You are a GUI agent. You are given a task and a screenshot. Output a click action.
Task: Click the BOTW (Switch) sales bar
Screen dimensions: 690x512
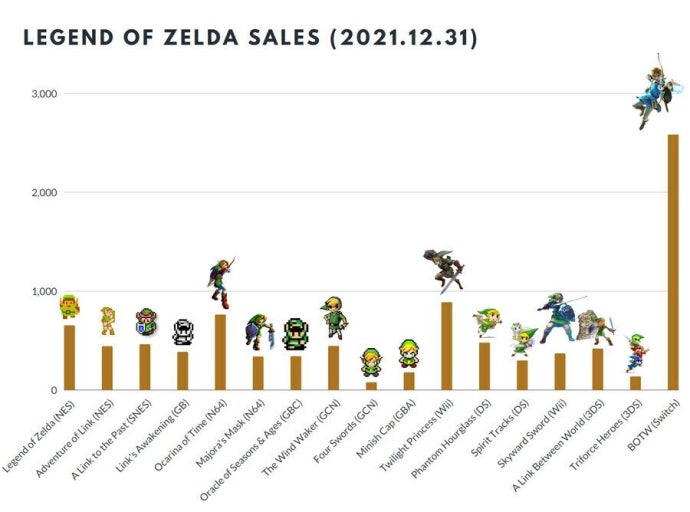[x=673, y=262]
